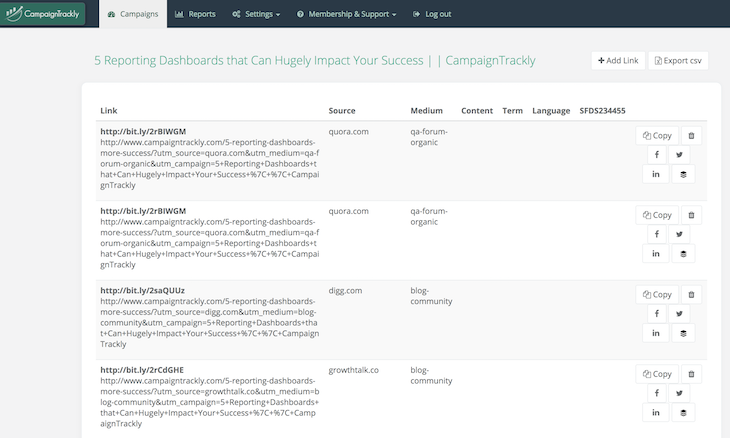This screenshot has height=438, width=730.
Task: Click the Source column header
Action: tap(342, 111)
